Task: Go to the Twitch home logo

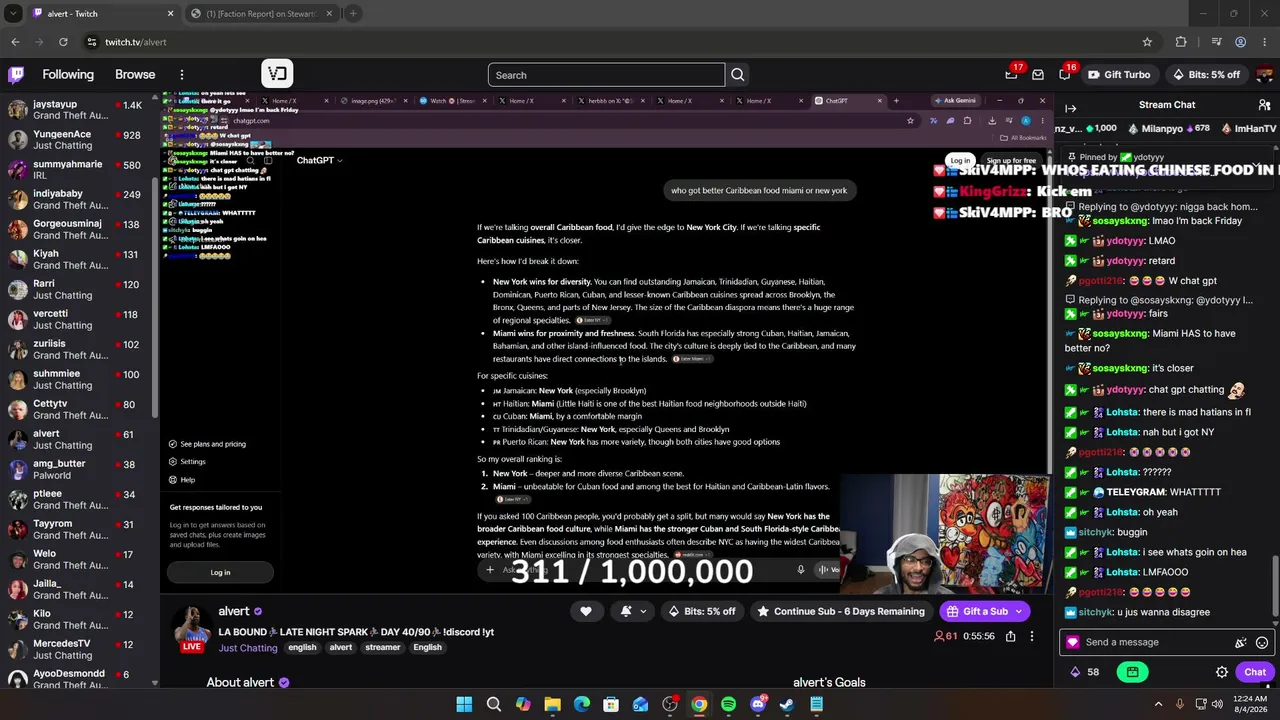Action: coord(16,75)
